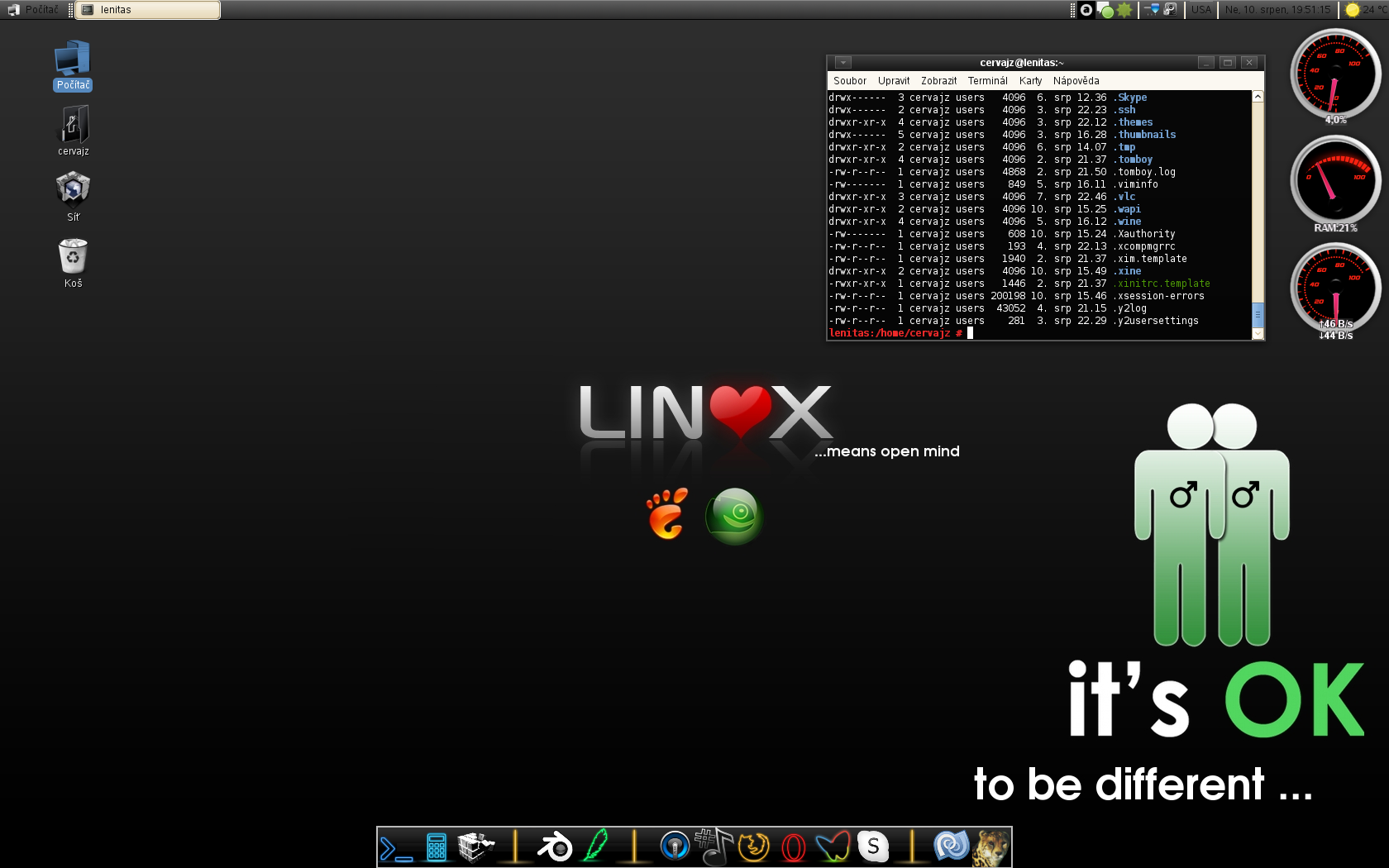Click the .ssh entry in terminal listing
Viewport: 1389px width, 868px height.
pos(1124,110)
